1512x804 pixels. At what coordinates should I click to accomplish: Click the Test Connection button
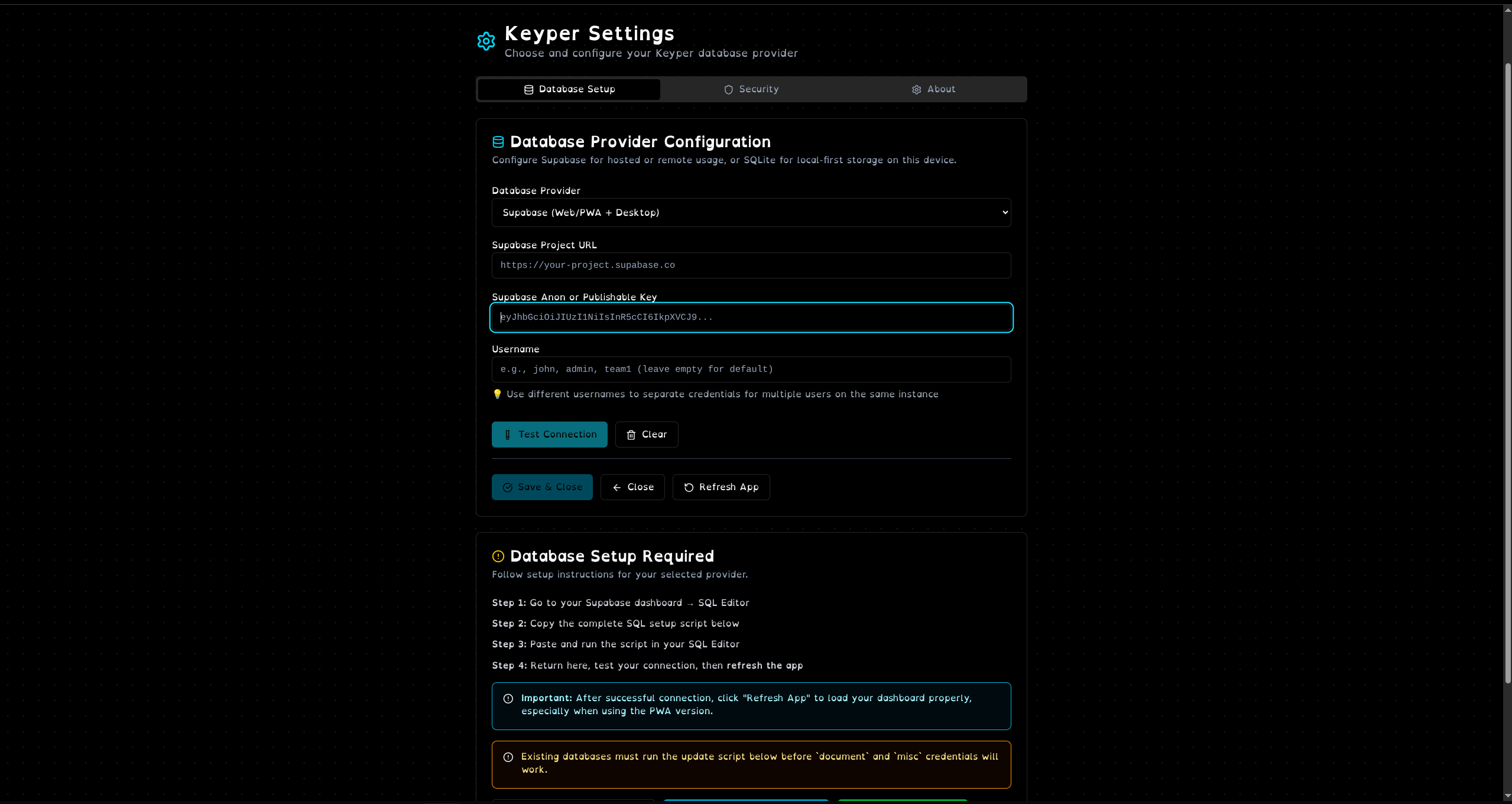[x=549, y=435]
